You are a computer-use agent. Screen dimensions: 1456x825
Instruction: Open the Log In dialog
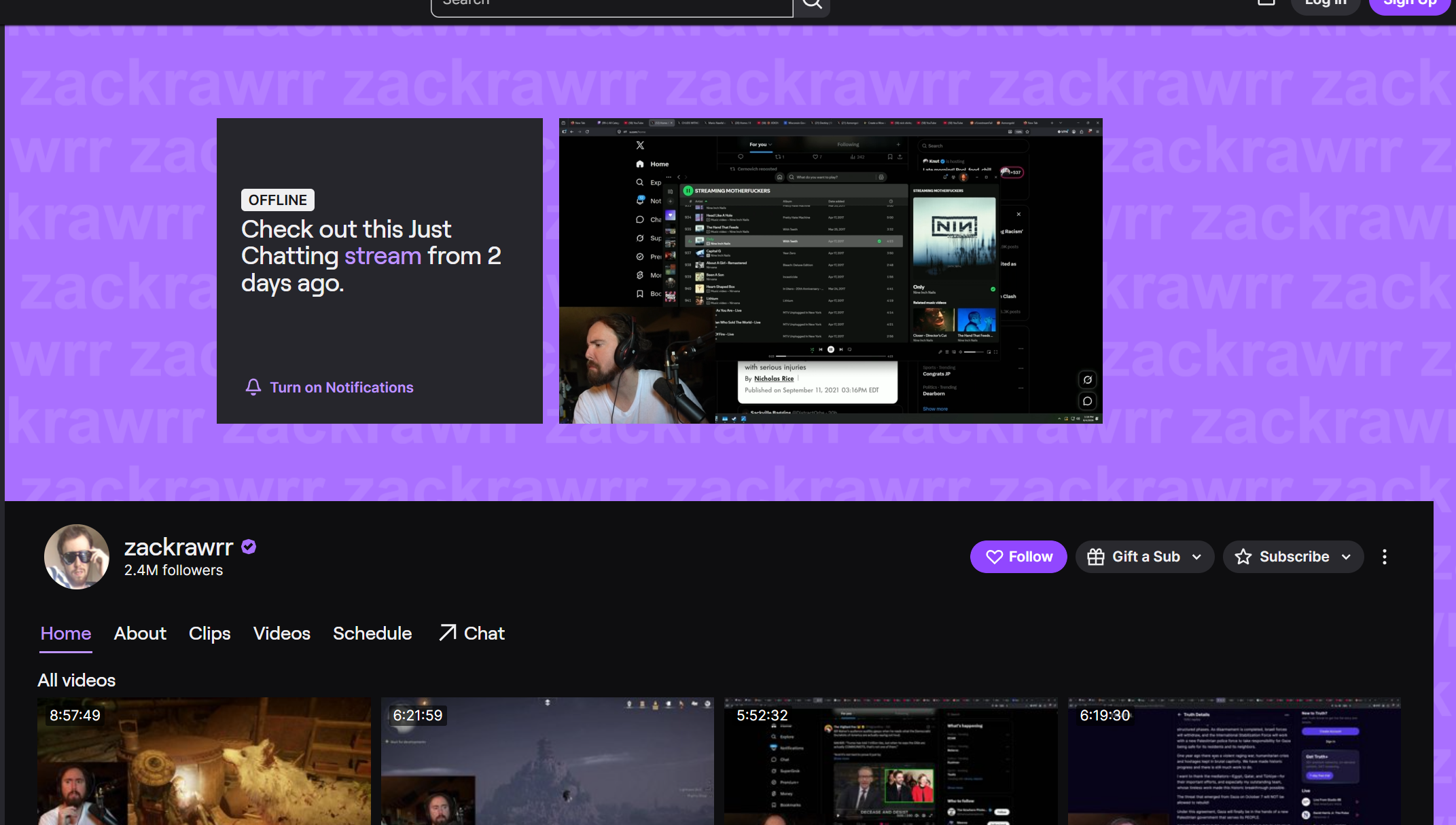pyautogui.click(x=1326, y=4)
